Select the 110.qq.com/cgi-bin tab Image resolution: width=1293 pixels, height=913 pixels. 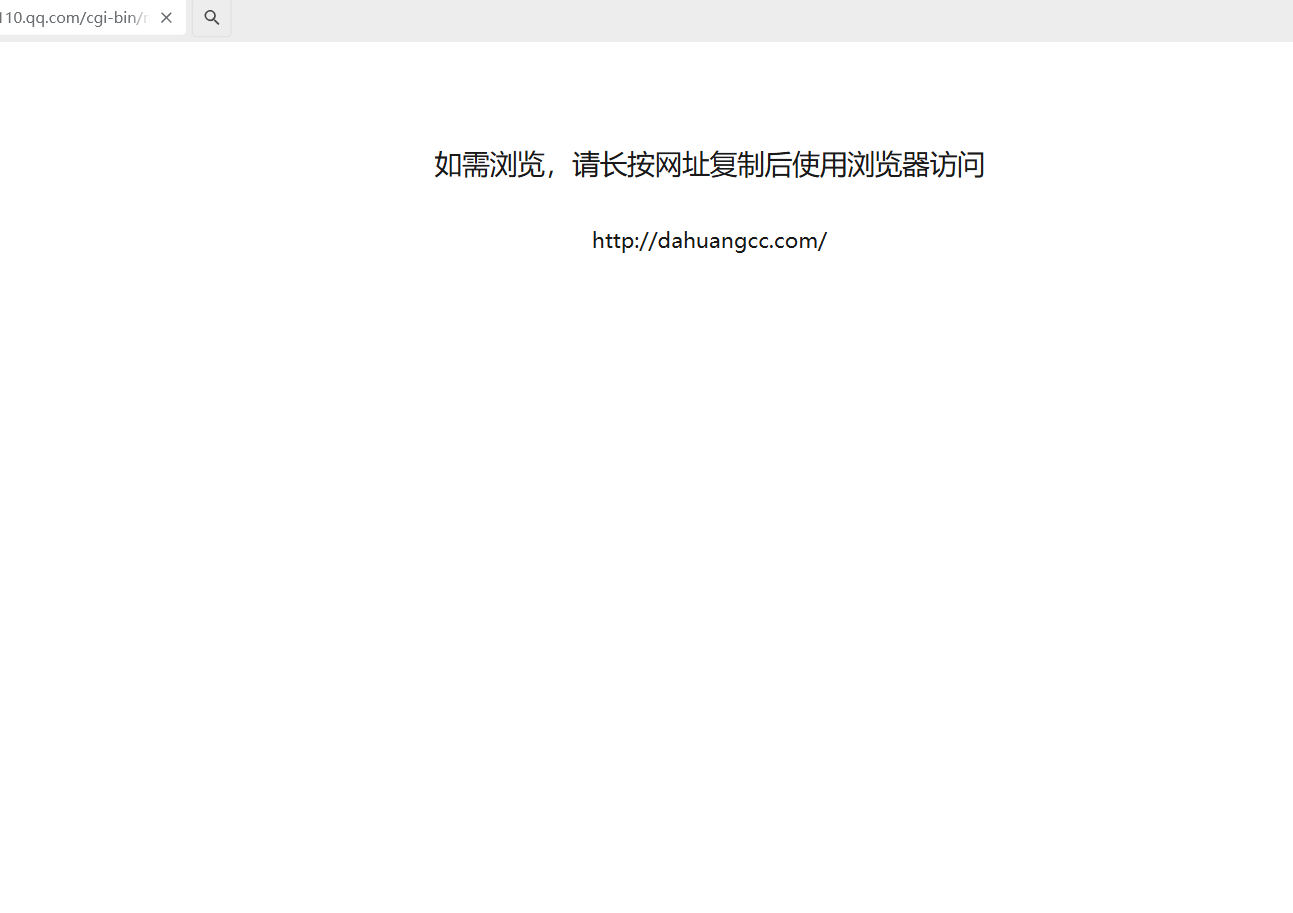[x=91, y=17]
